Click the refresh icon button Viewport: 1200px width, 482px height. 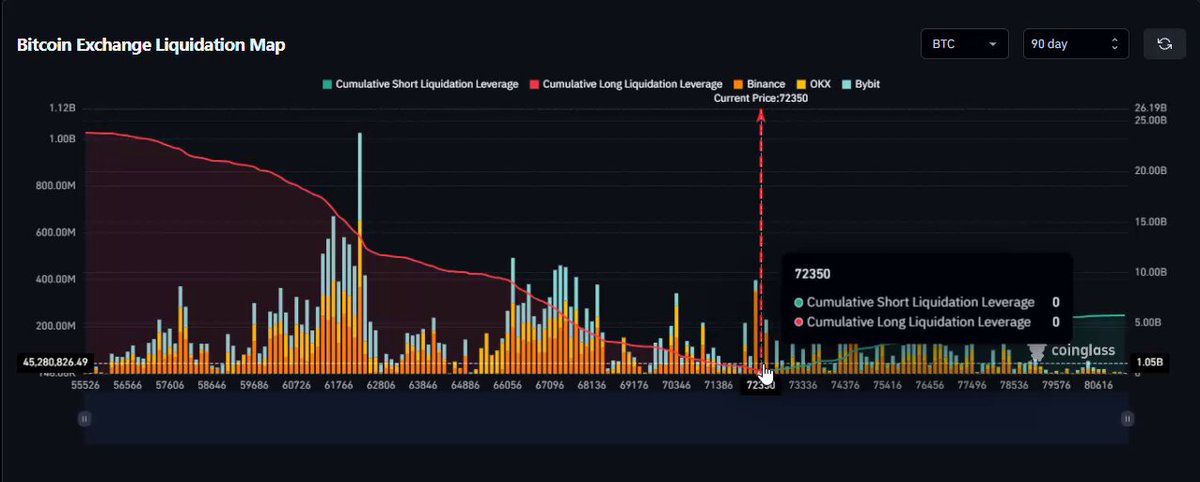click(x=1164, y=44)
